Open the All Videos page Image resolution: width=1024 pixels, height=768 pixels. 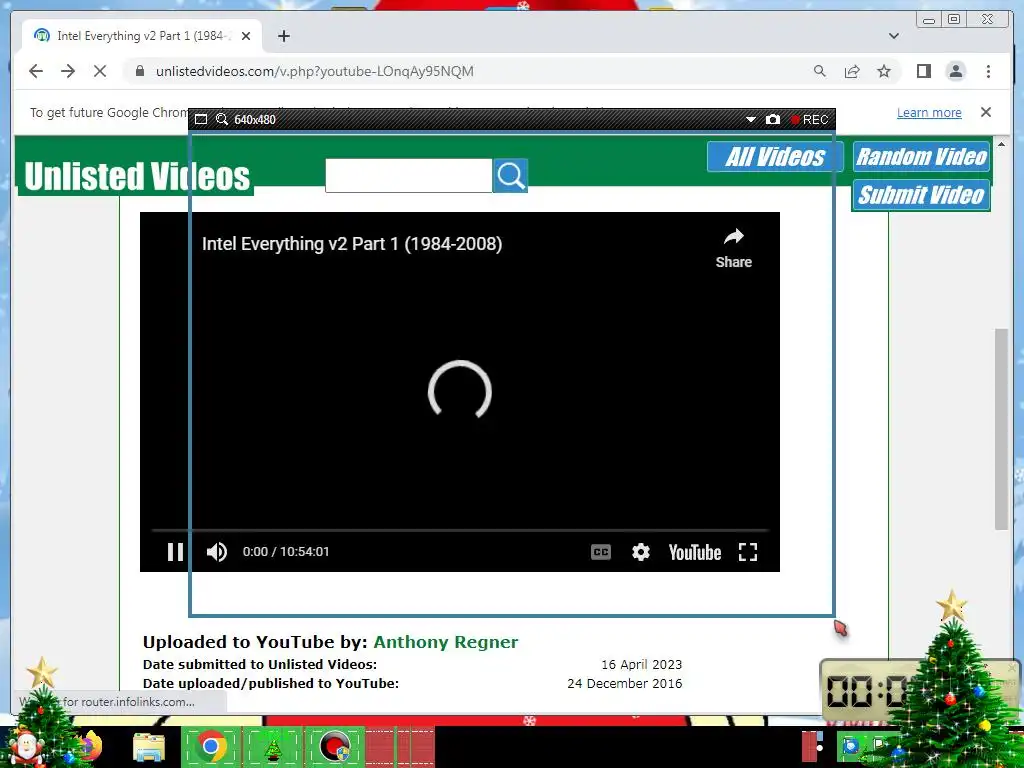click(x=775, y=157)
